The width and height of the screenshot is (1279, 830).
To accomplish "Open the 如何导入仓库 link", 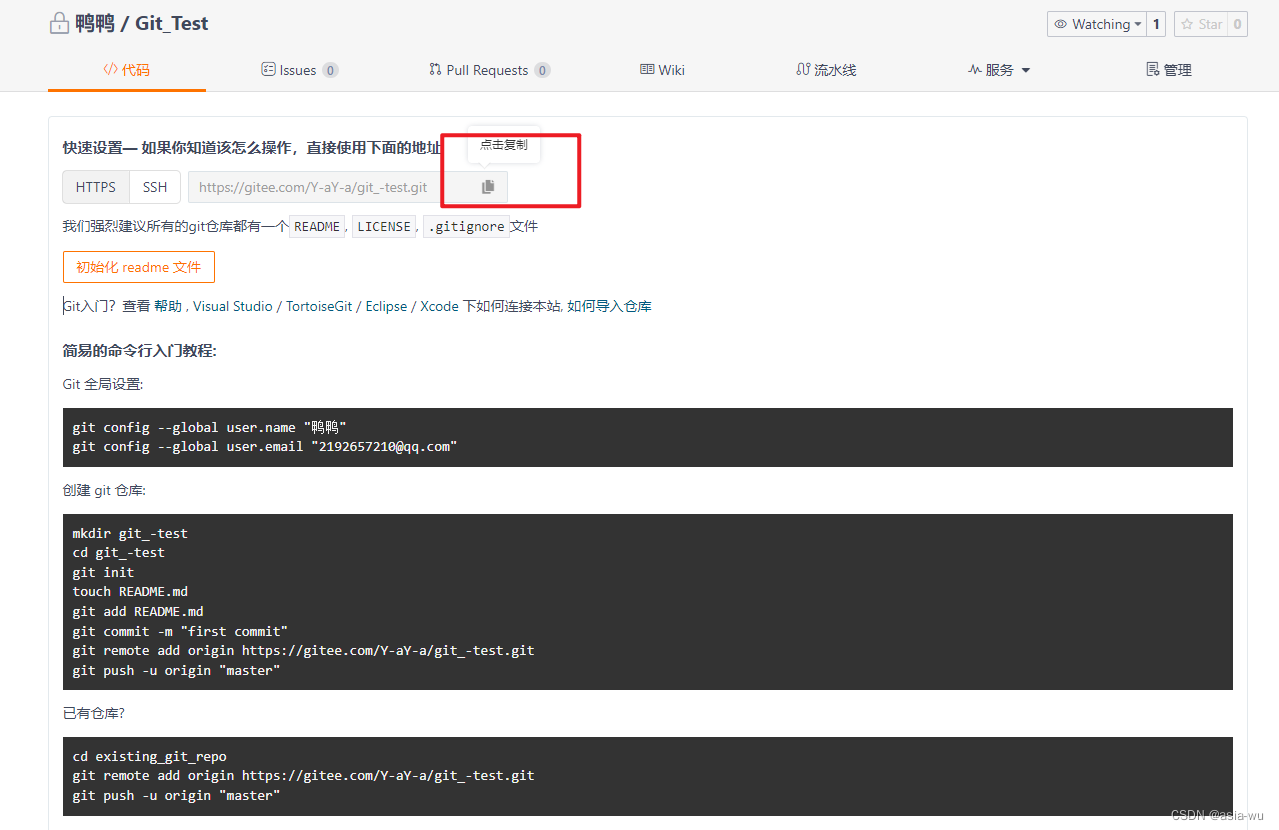I will [x=610, y=306].
